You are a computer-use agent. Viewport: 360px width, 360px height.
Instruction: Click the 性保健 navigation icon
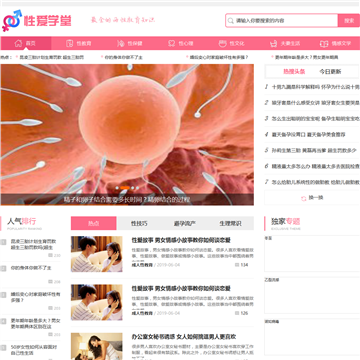coord(121,43)
